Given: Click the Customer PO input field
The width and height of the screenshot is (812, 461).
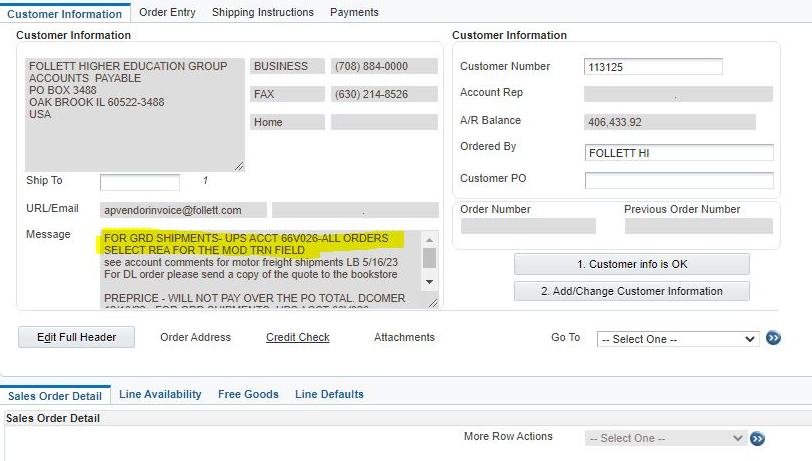Looking at the screenshot, I should (679, 180).
